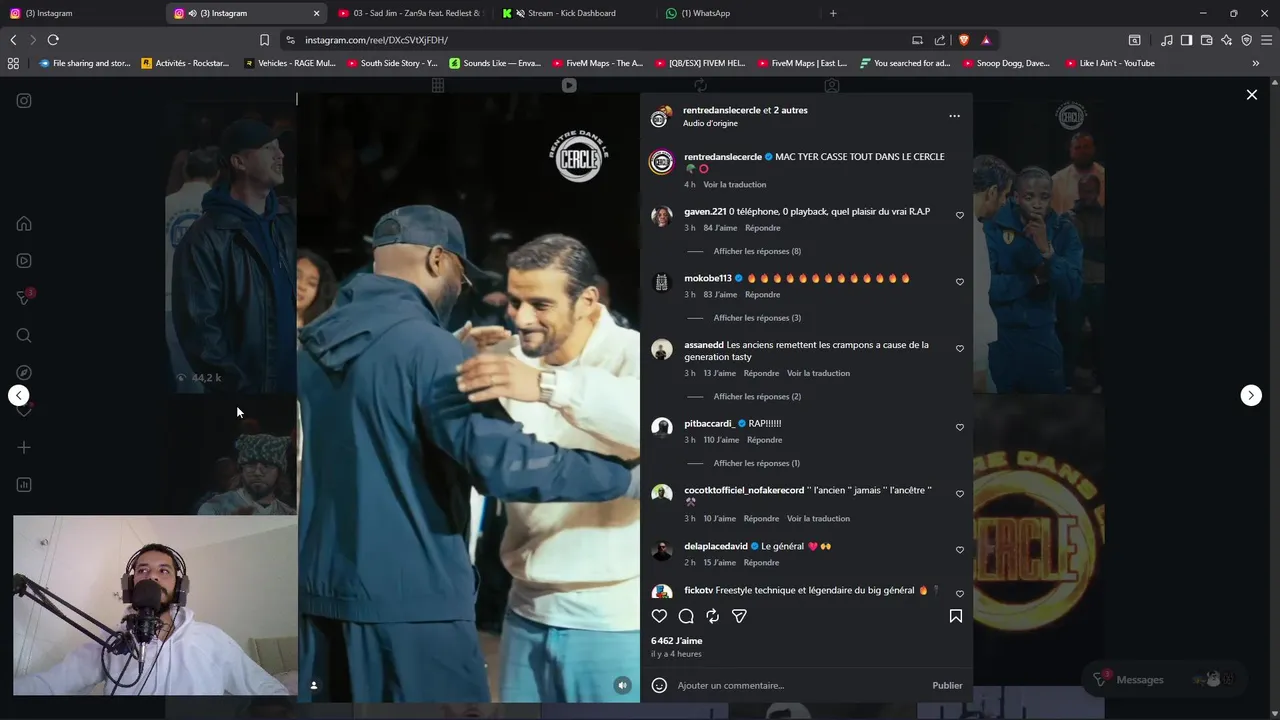
Task: Open Brave Rewards triangle icon
Action: tap(986, 40)
